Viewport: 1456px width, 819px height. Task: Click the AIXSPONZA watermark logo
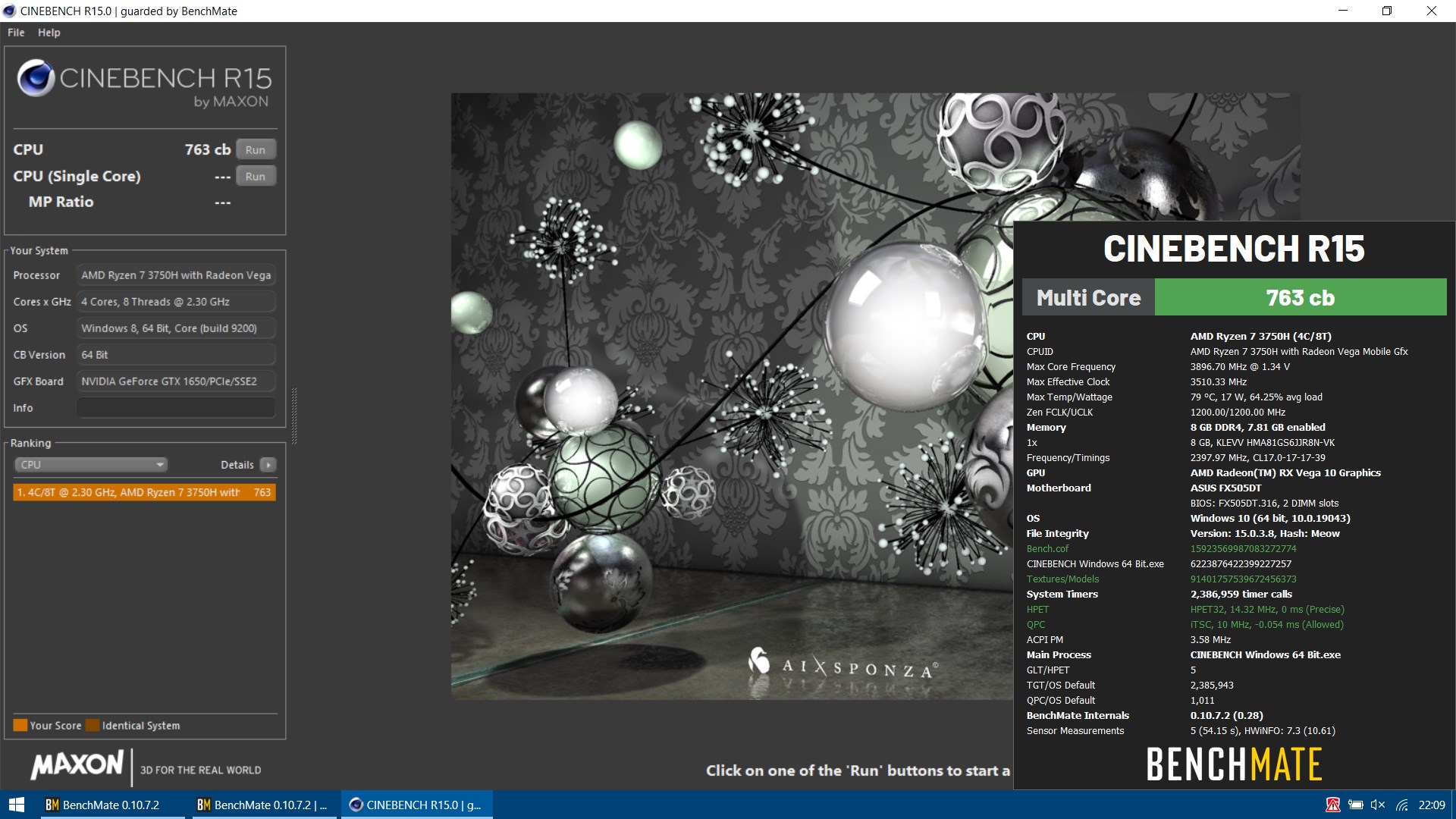pyautogui.click(x=843, y=664)
